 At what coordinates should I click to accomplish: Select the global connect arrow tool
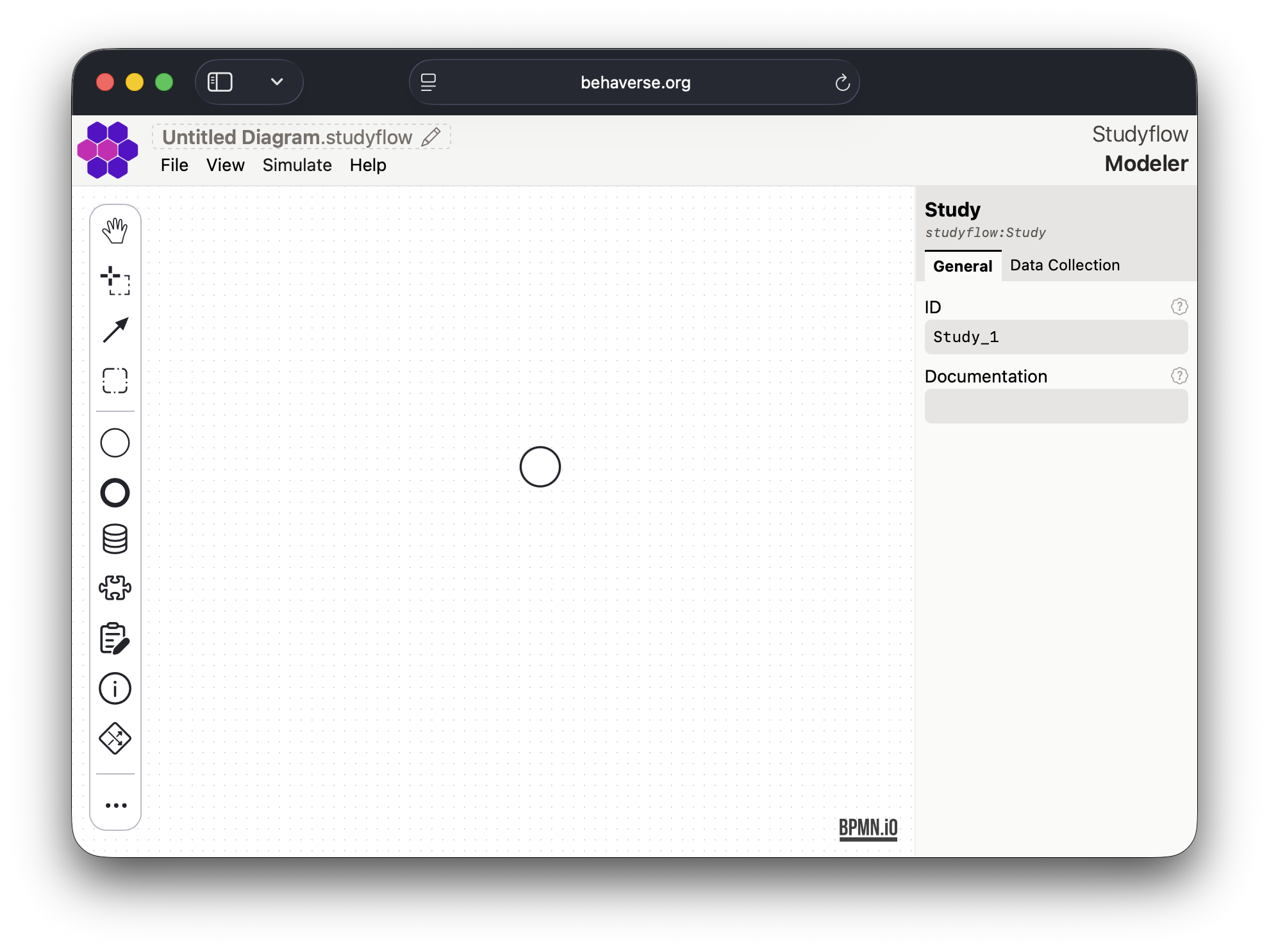click(x=115, y=331)
